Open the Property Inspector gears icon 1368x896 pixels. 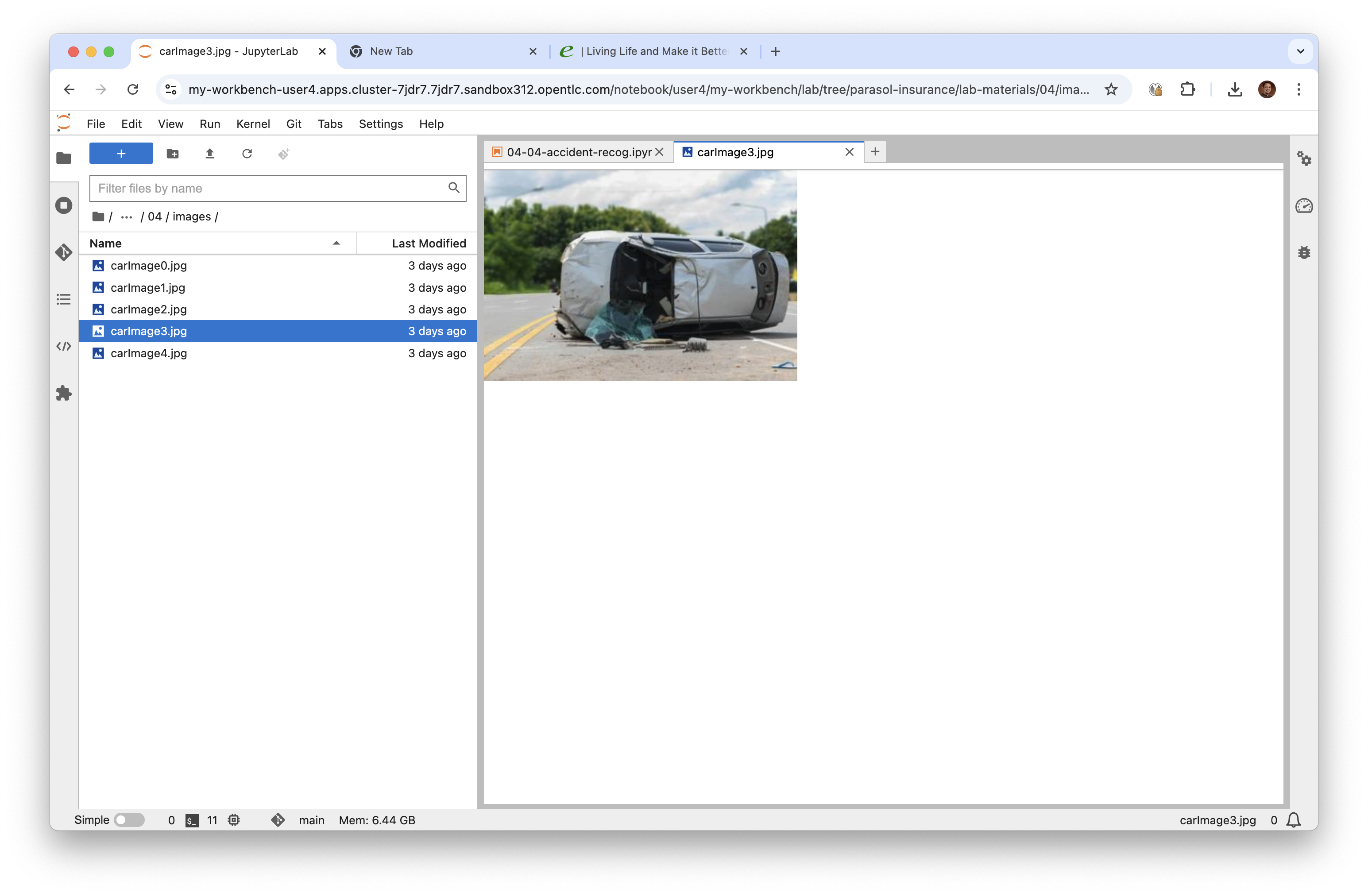pyautogui.click(x=1304, y=158)
